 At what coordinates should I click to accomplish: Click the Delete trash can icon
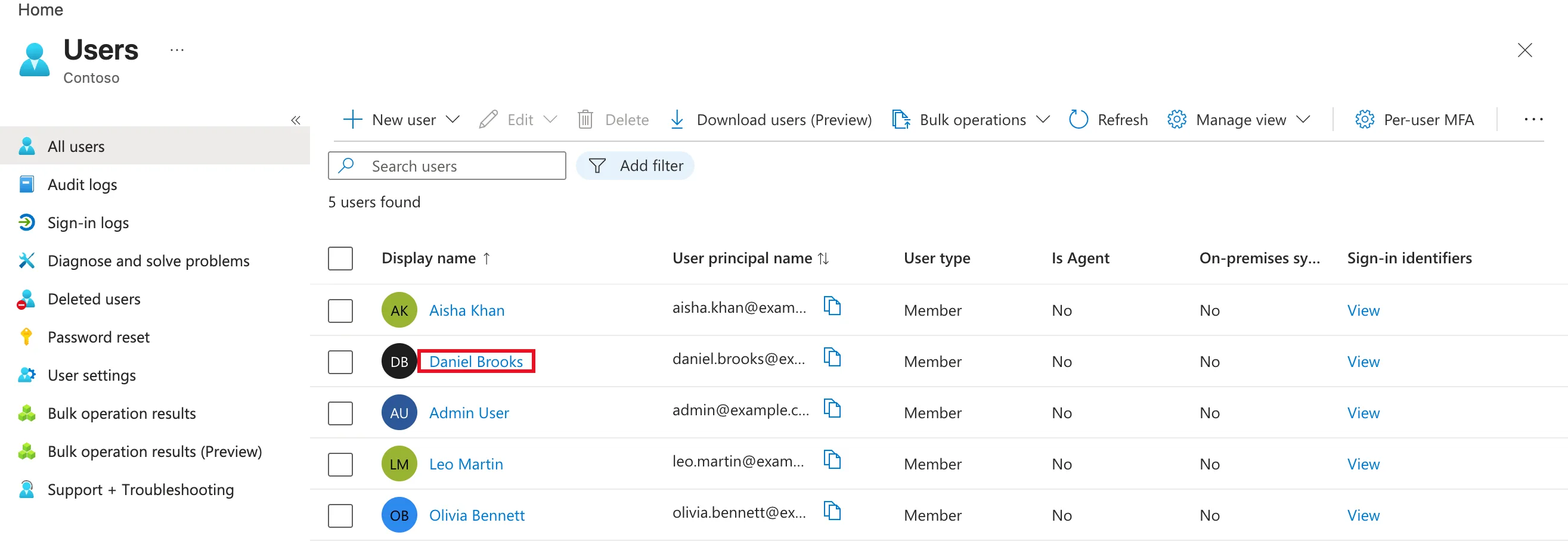(x=585, y=120)
